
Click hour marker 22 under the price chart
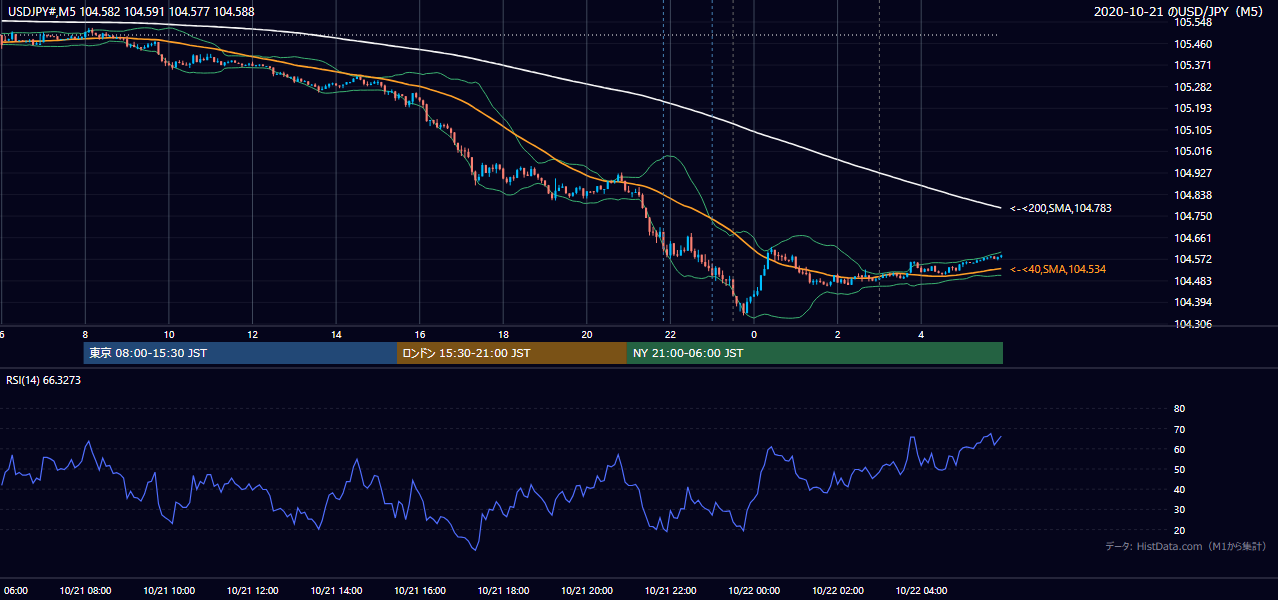click(670, 334)
